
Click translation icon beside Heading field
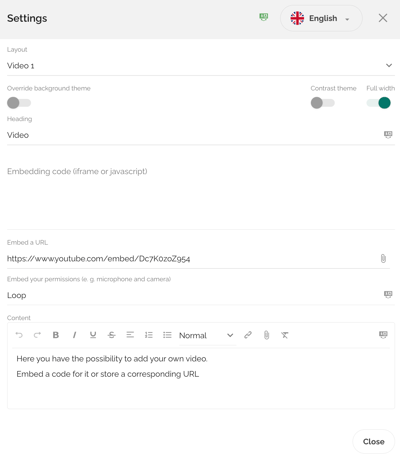pyautogui.click(x=388, y=135)
